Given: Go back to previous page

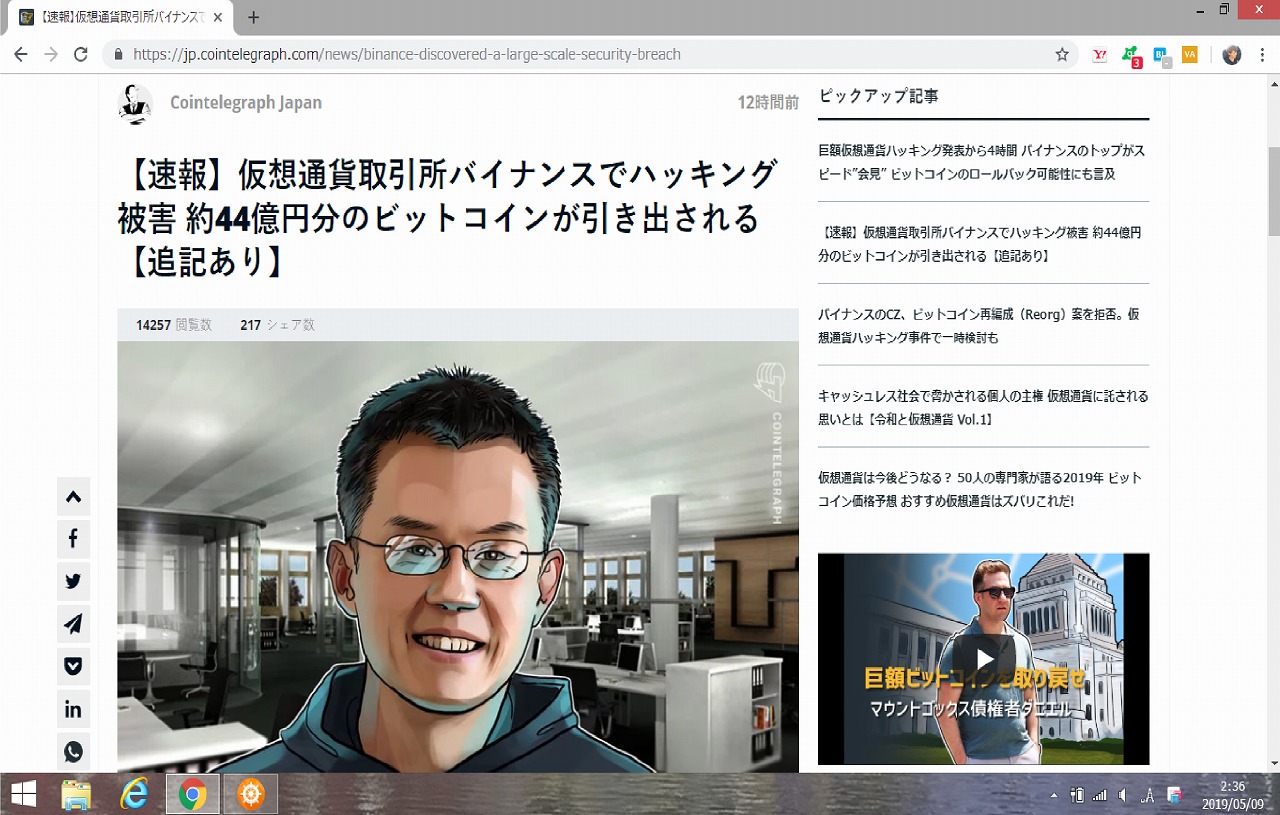Looking at the screenshot, I should pyautogui.click(x=21, y=54).
